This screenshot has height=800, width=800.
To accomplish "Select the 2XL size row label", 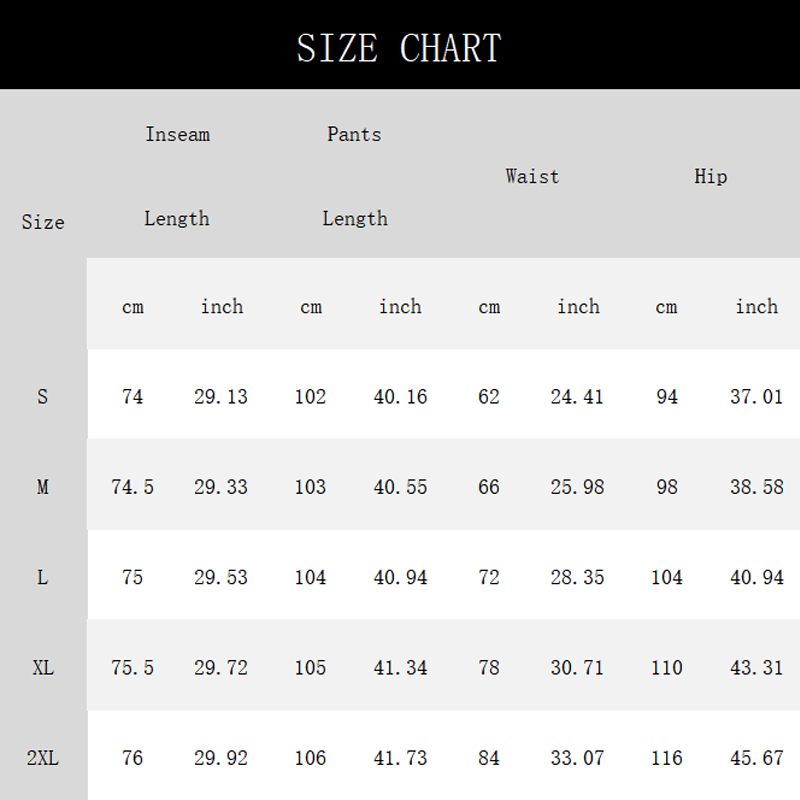I will coord(43,758).
